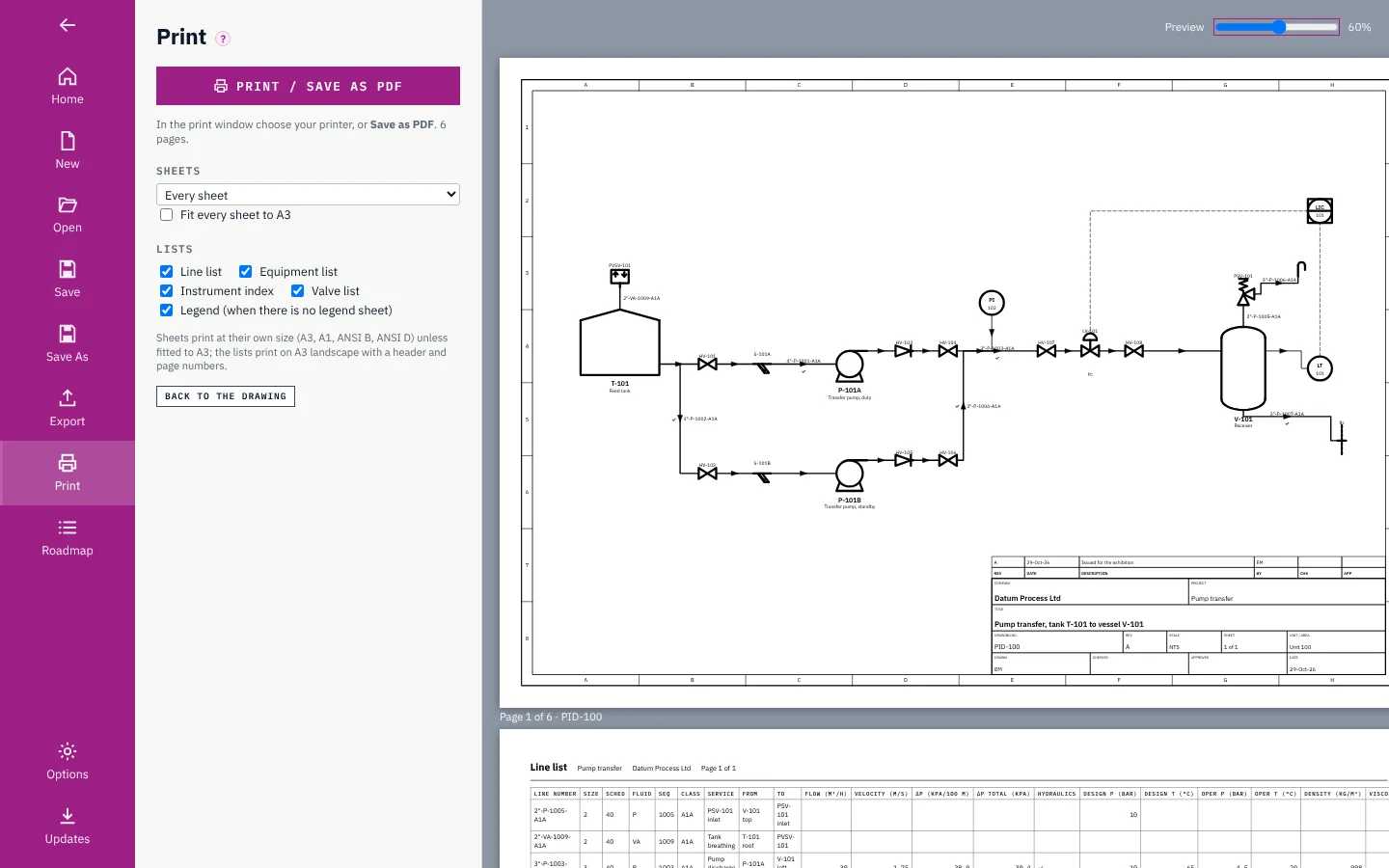Click the LIC-101 instrument symbol on the drawing
The height and width of the screenshot is (868, 1389).
tap(1320, 210)
